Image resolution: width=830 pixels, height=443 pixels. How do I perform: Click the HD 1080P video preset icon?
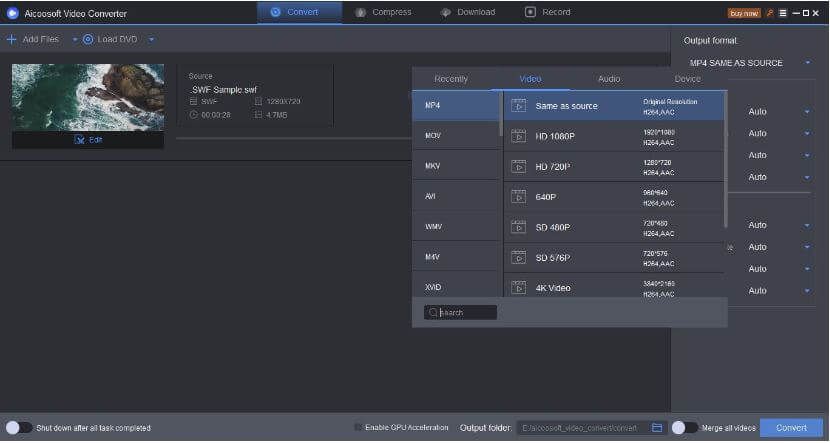(x=519, y=136)
